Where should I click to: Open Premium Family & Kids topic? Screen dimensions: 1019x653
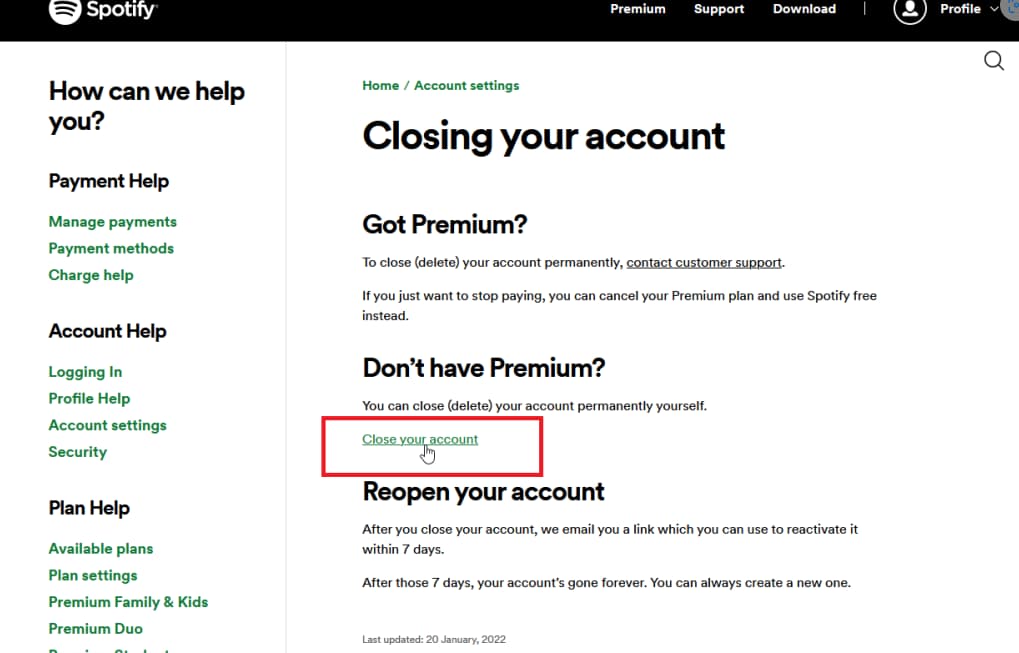pos(128,602)
